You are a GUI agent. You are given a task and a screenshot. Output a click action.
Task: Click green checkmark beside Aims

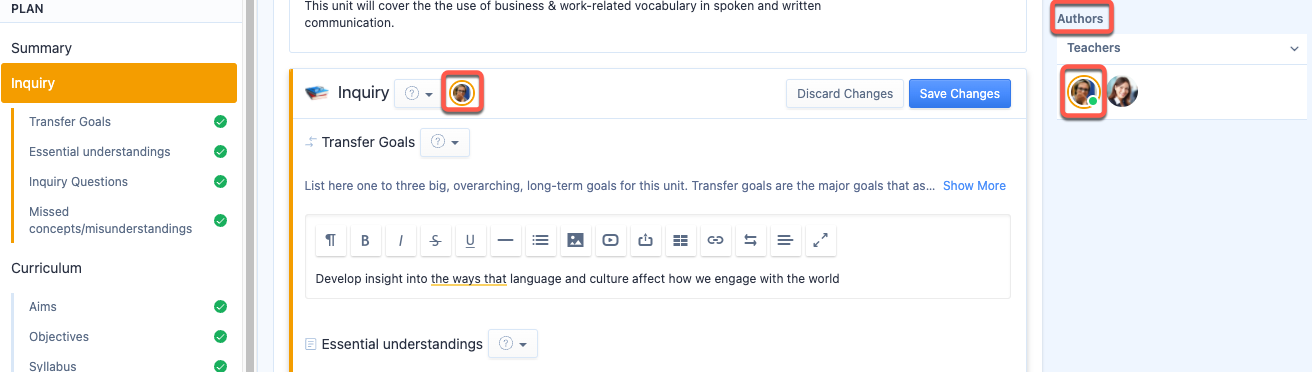pos(220,307)
